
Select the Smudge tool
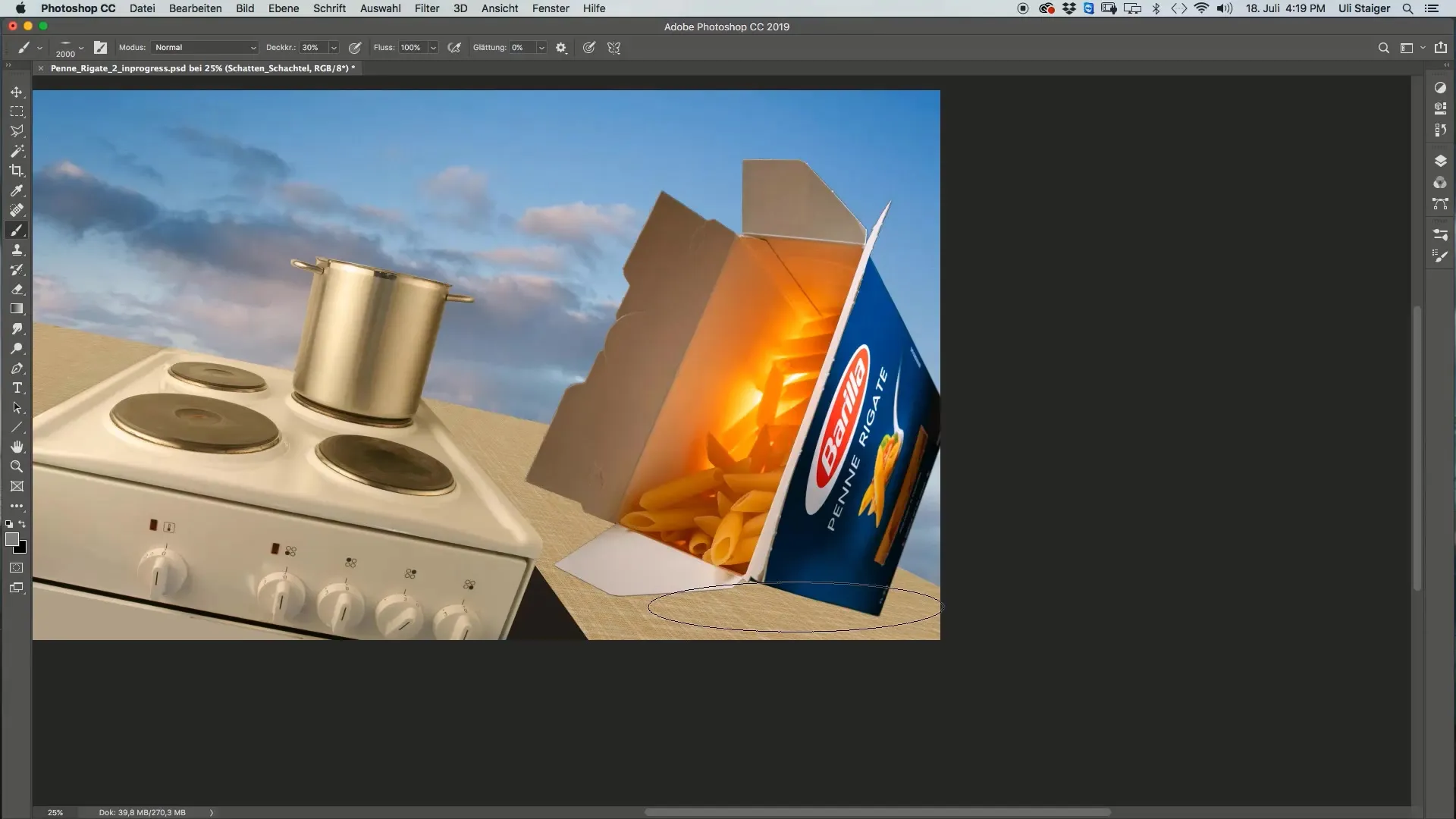(x=17, y=328)
